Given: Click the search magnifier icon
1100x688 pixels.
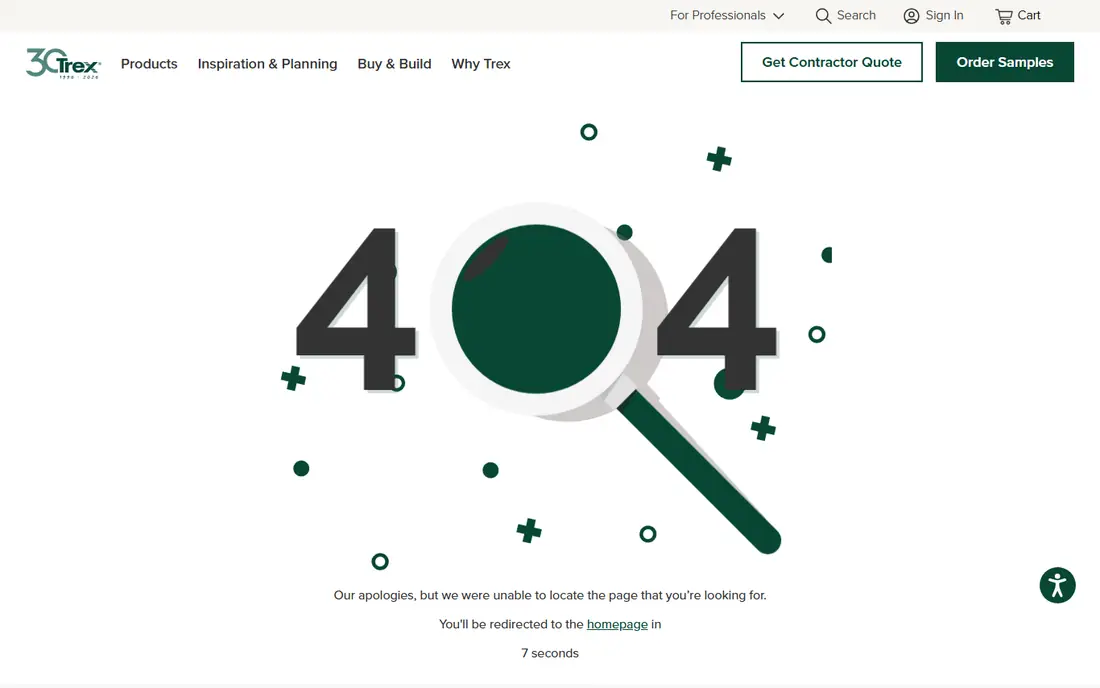Looking at the screenshot, I should click(x=823, y=16).
